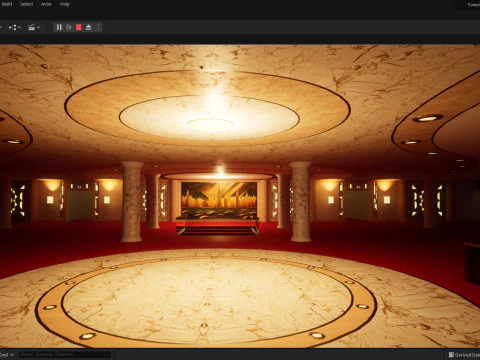This screenshot has height=360, width=480.
Task: Stop the play session with red button
Action: click(x=79, y=27)
